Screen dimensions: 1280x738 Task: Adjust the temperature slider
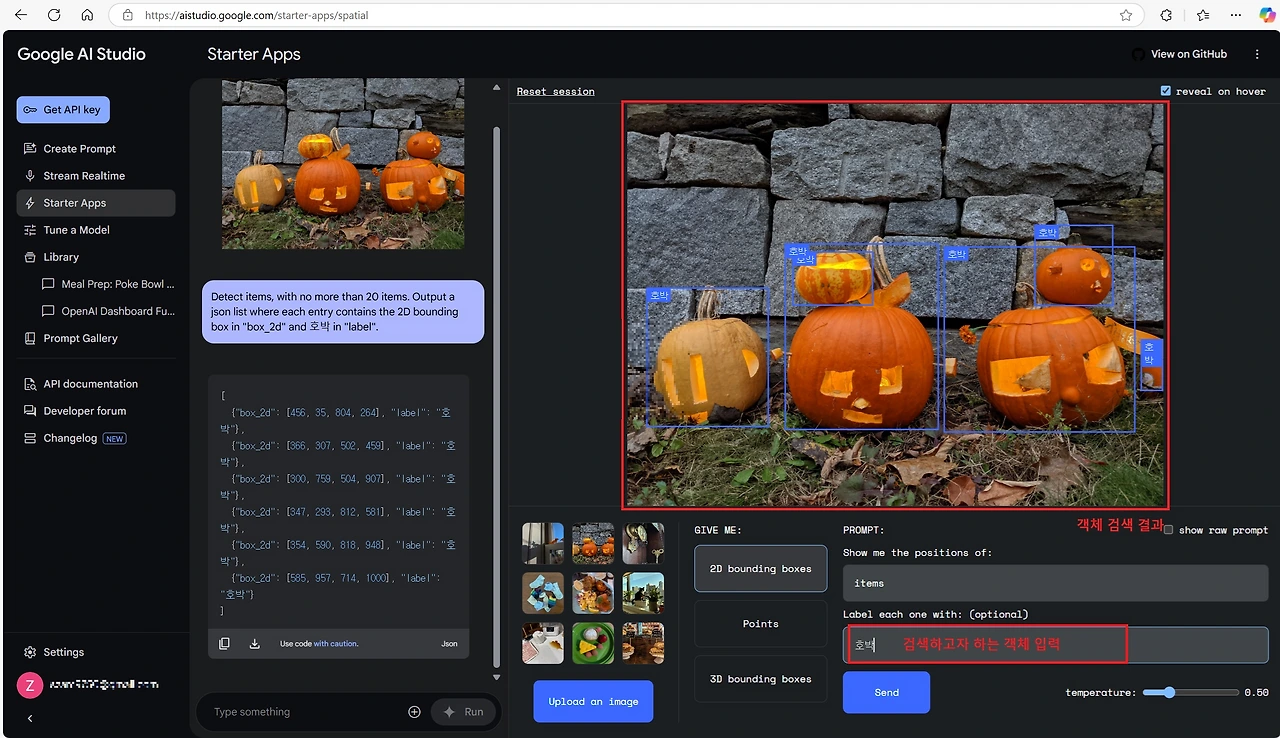[1169, 692]
